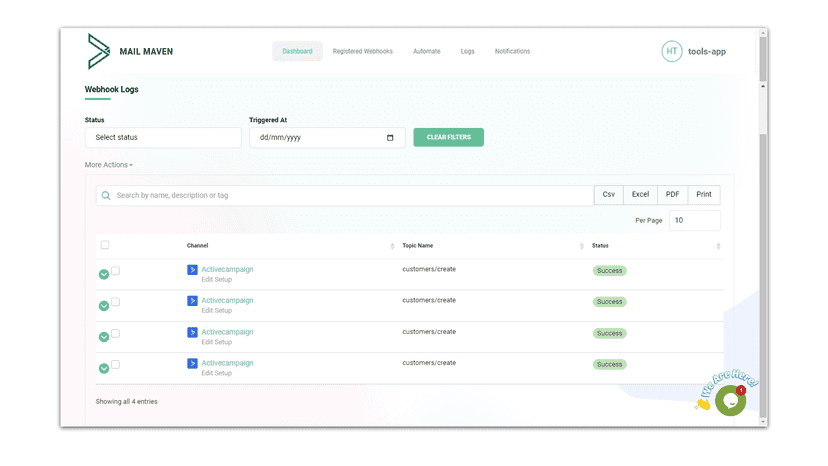Open second row's Activecampaign link
Image resolution: width=828 pixels, height=466 pixels.
pos(227,301)
